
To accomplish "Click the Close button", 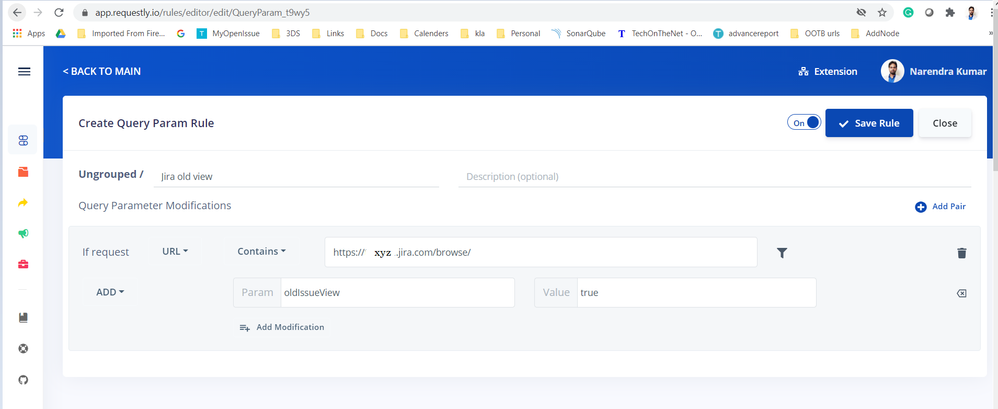I will click(945, 123).
